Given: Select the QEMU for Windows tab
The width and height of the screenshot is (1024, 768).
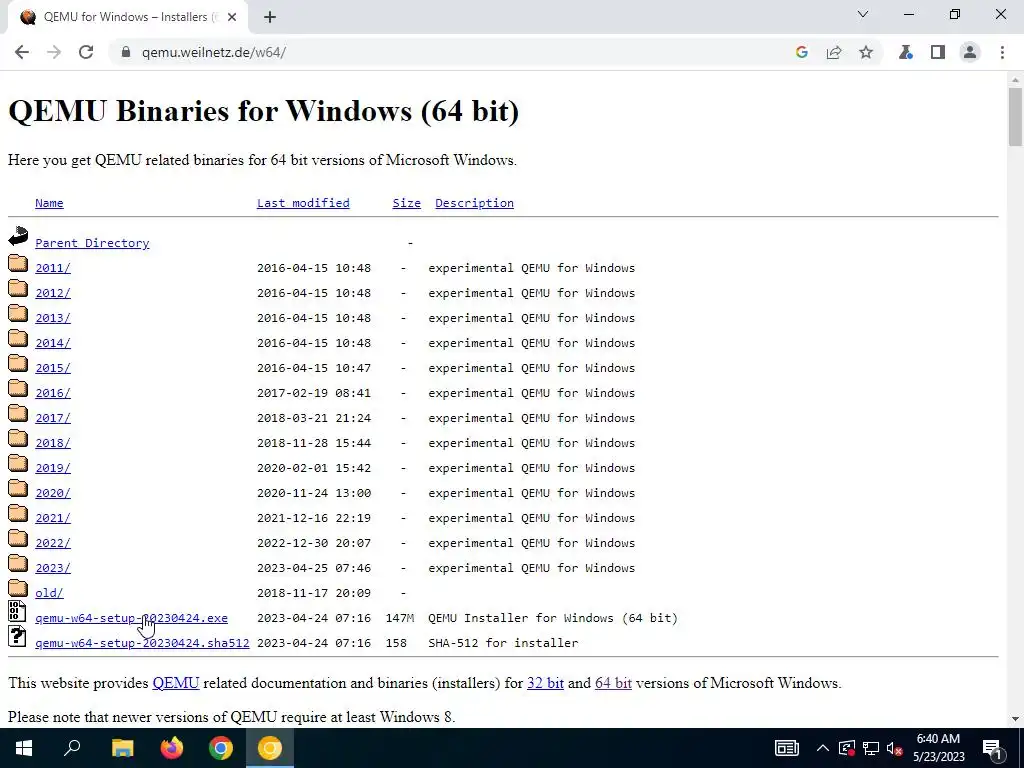Looking at the screenshot, I should point(127,17).
